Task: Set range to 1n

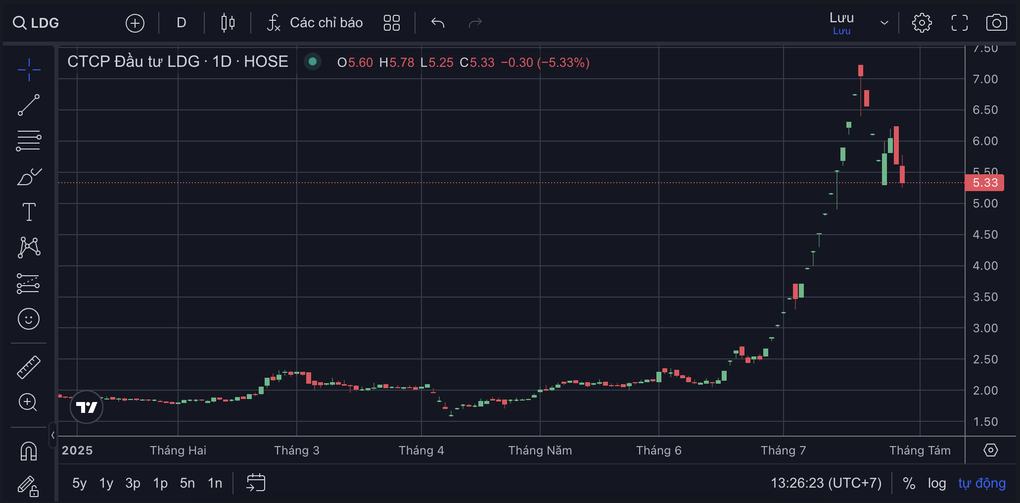Action: coord(215,483)
